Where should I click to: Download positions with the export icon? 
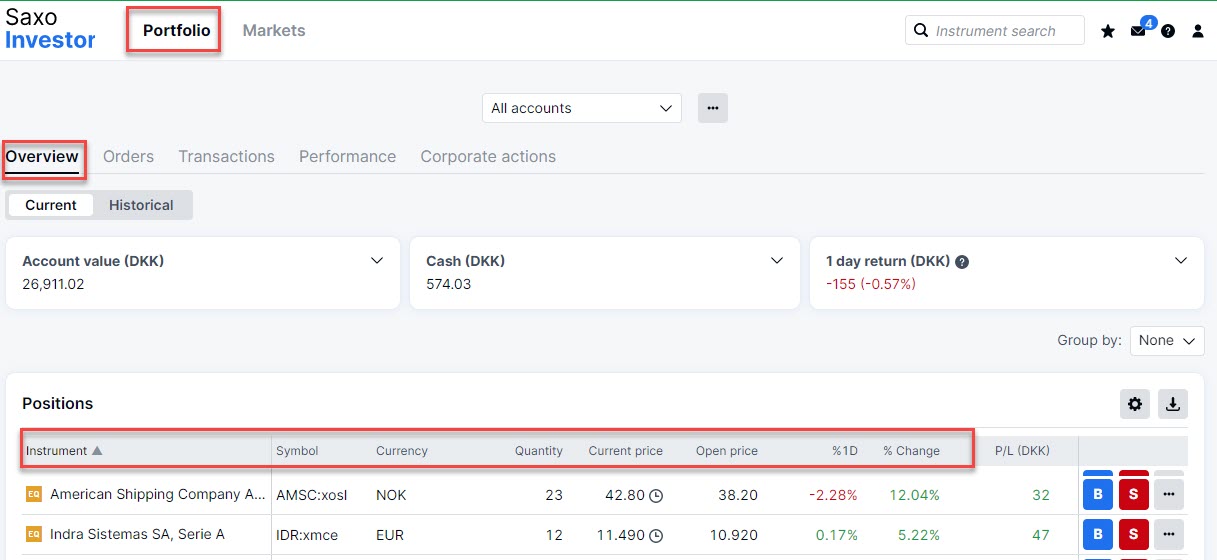point(1173,404)
